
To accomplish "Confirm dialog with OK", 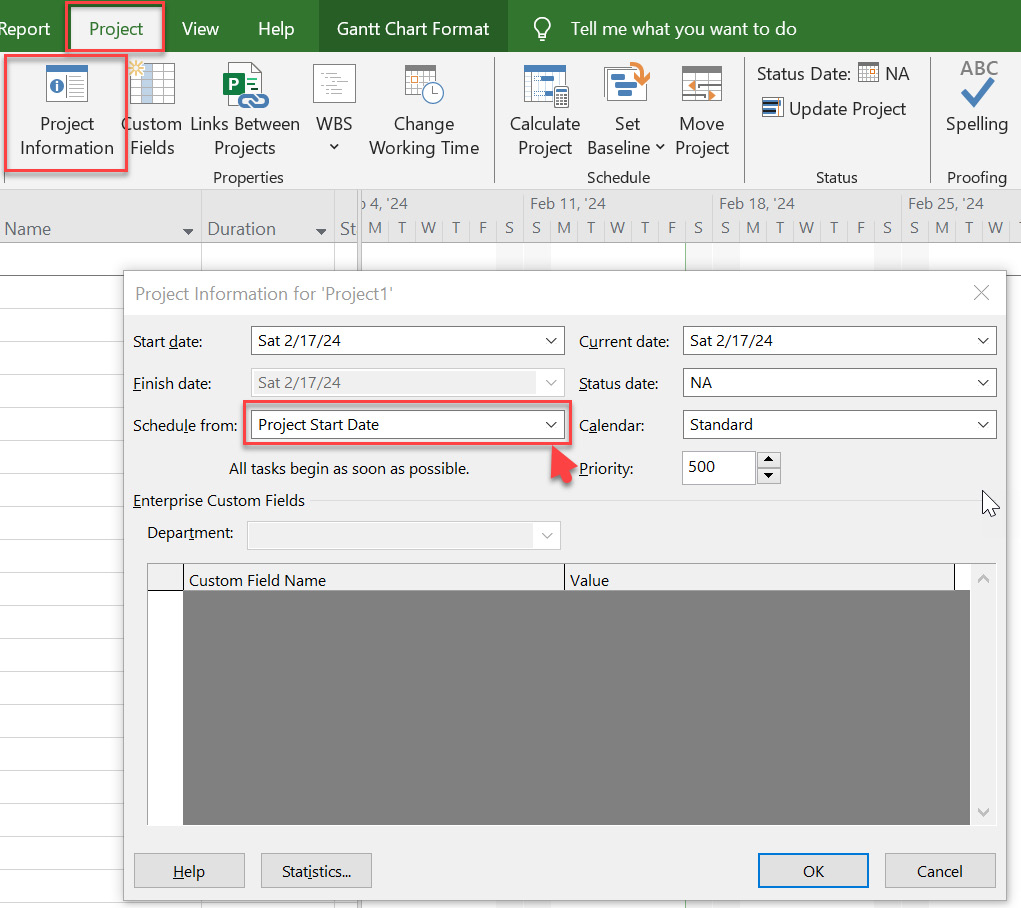I will coord(813,871).
